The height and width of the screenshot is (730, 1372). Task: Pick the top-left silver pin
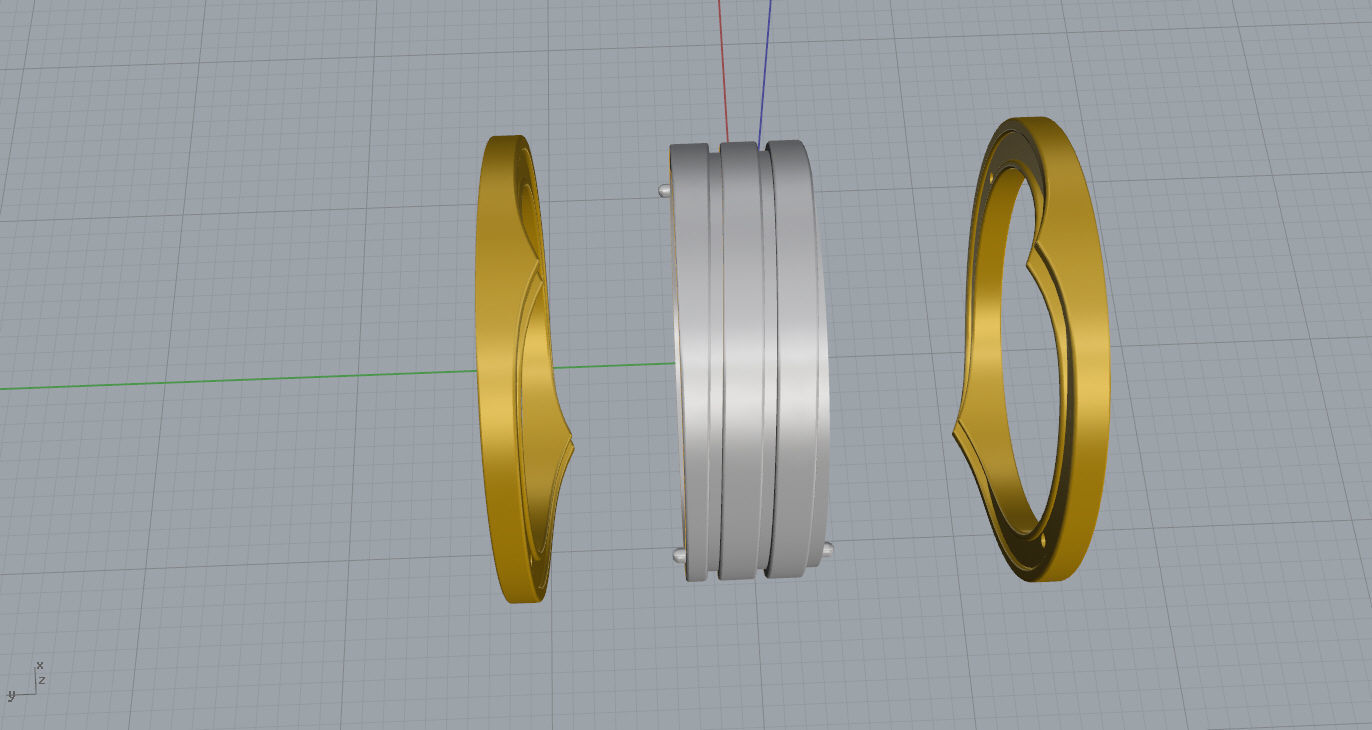click(665, 189)
